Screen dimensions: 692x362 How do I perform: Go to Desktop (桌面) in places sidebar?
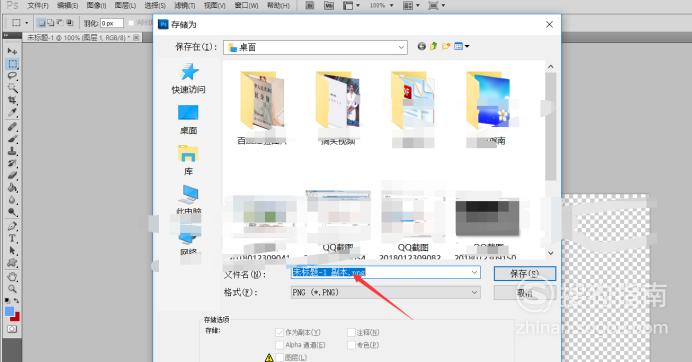[188, 120]
